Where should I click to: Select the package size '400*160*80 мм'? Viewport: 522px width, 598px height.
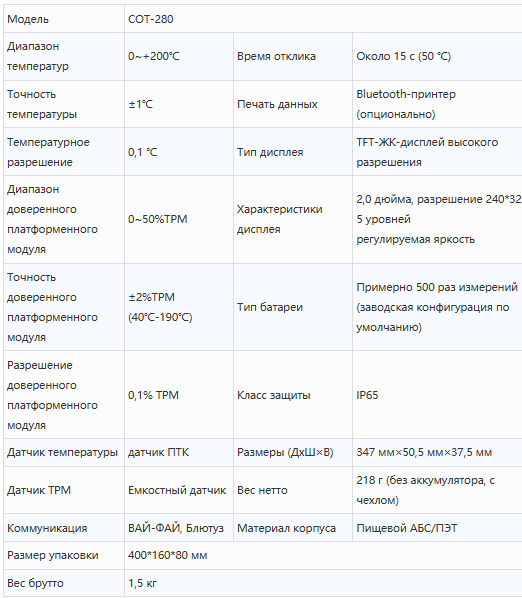(x=167, y=555)
